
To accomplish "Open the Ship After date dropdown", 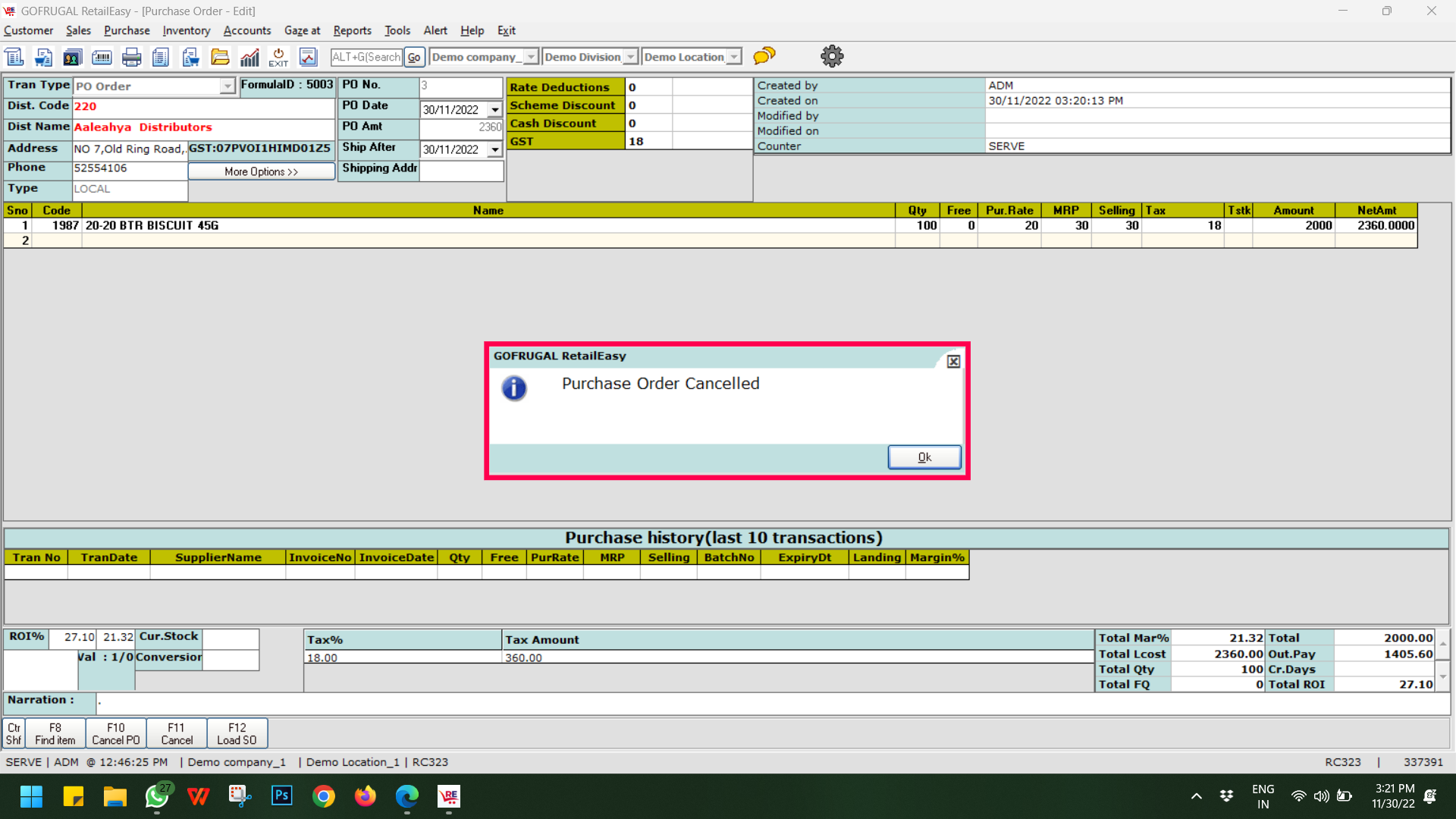I will [495, 150].
